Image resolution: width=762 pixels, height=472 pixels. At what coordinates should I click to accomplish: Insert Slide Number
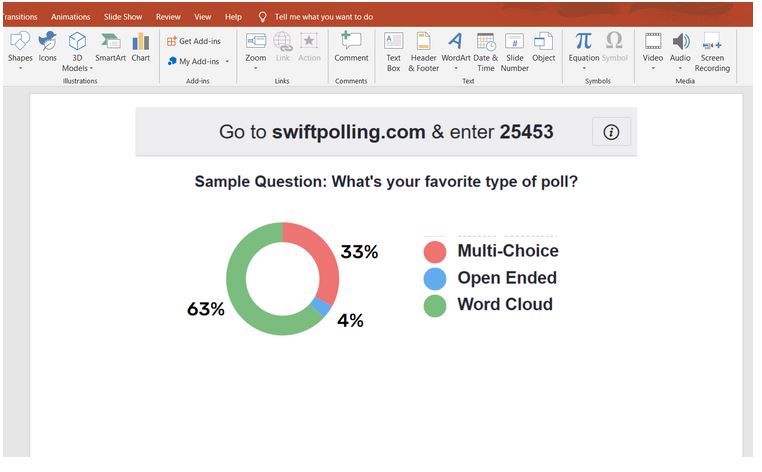[515, 52]
